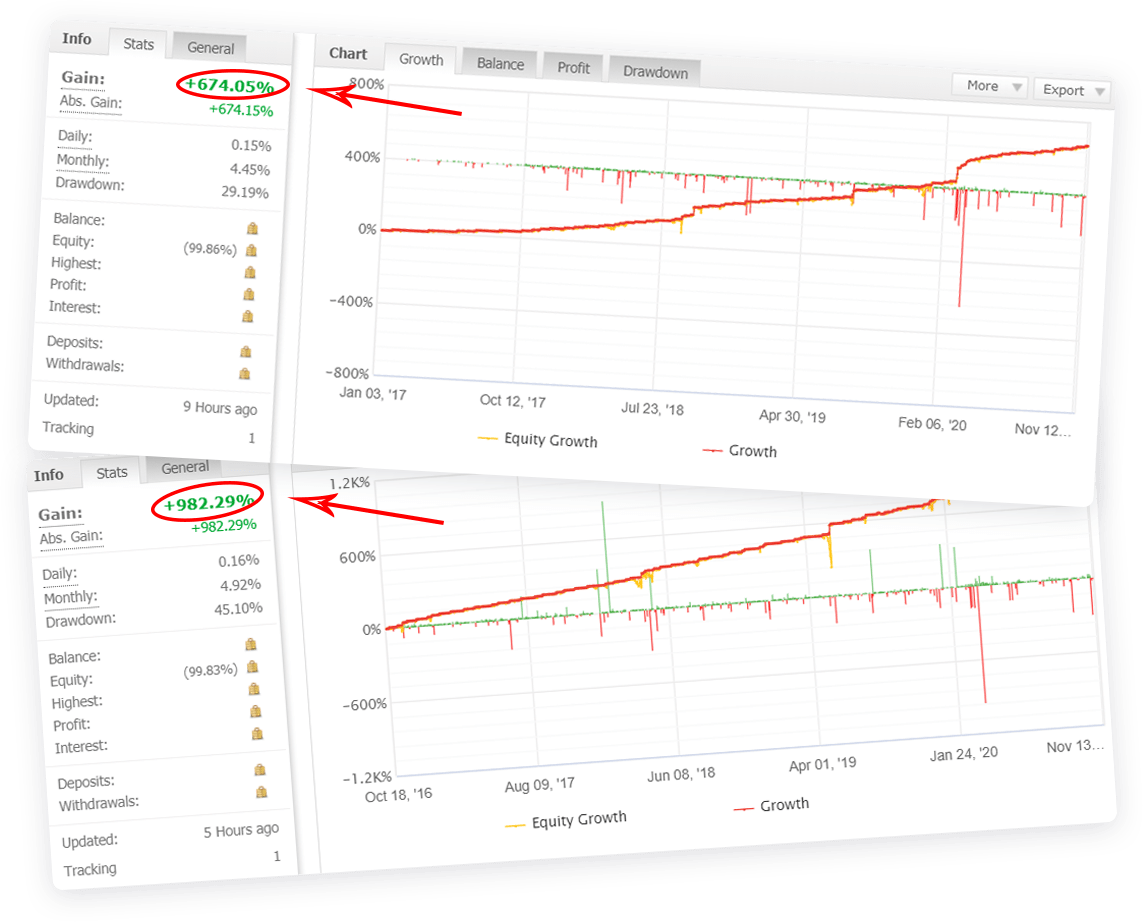Screen dimensions: 1143x922
Task: Click the lock icon beside Balance in the upper stats panel
Action: point(250,228)
